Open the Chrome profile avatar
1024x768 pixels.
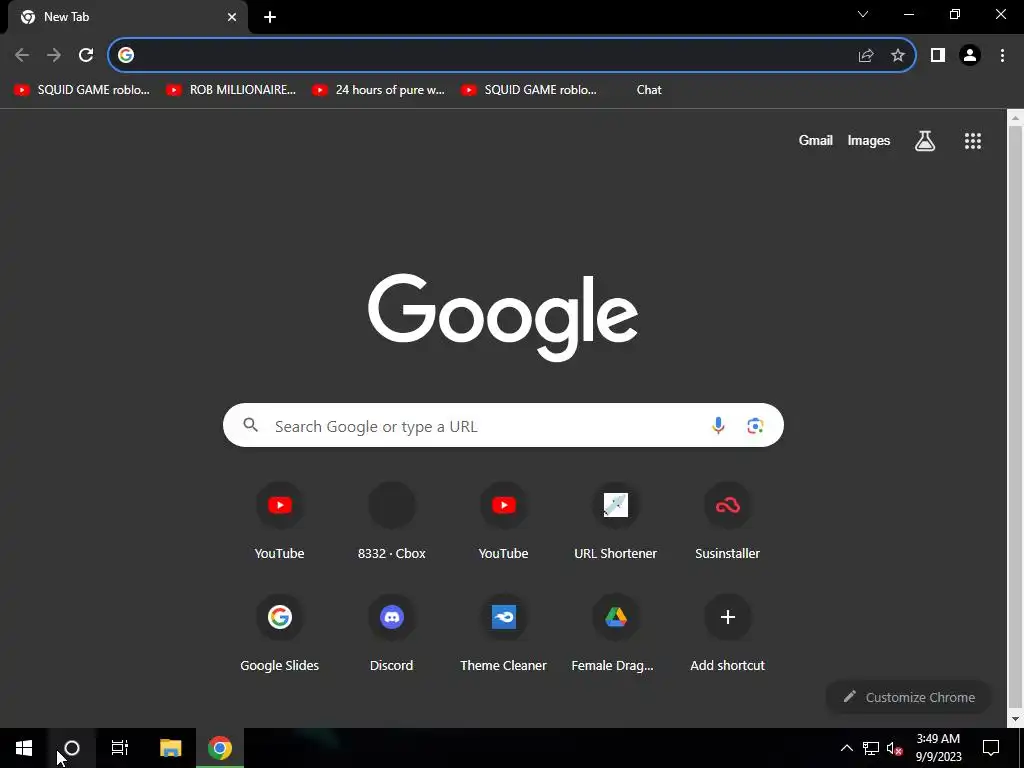(970, 56)
